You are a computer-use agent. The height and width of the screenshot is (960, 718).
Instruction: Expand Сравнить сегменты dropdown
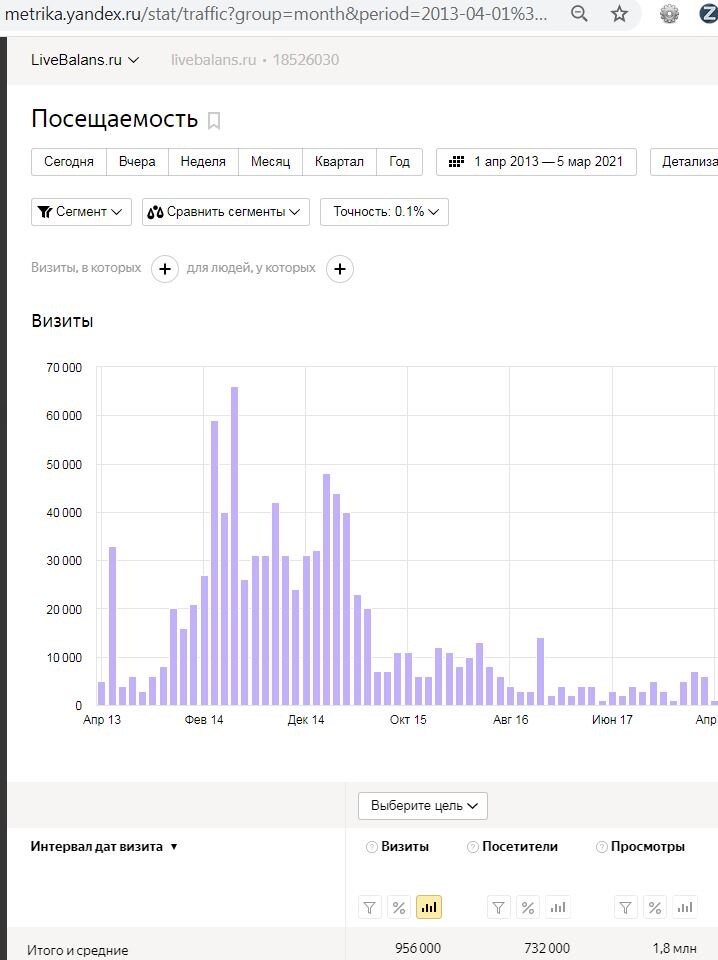226,212
